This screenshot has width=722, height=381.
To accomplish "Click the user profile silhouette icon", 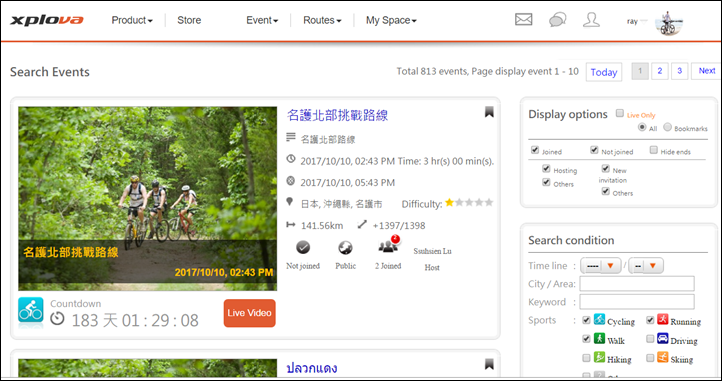I will coord(591,19).
